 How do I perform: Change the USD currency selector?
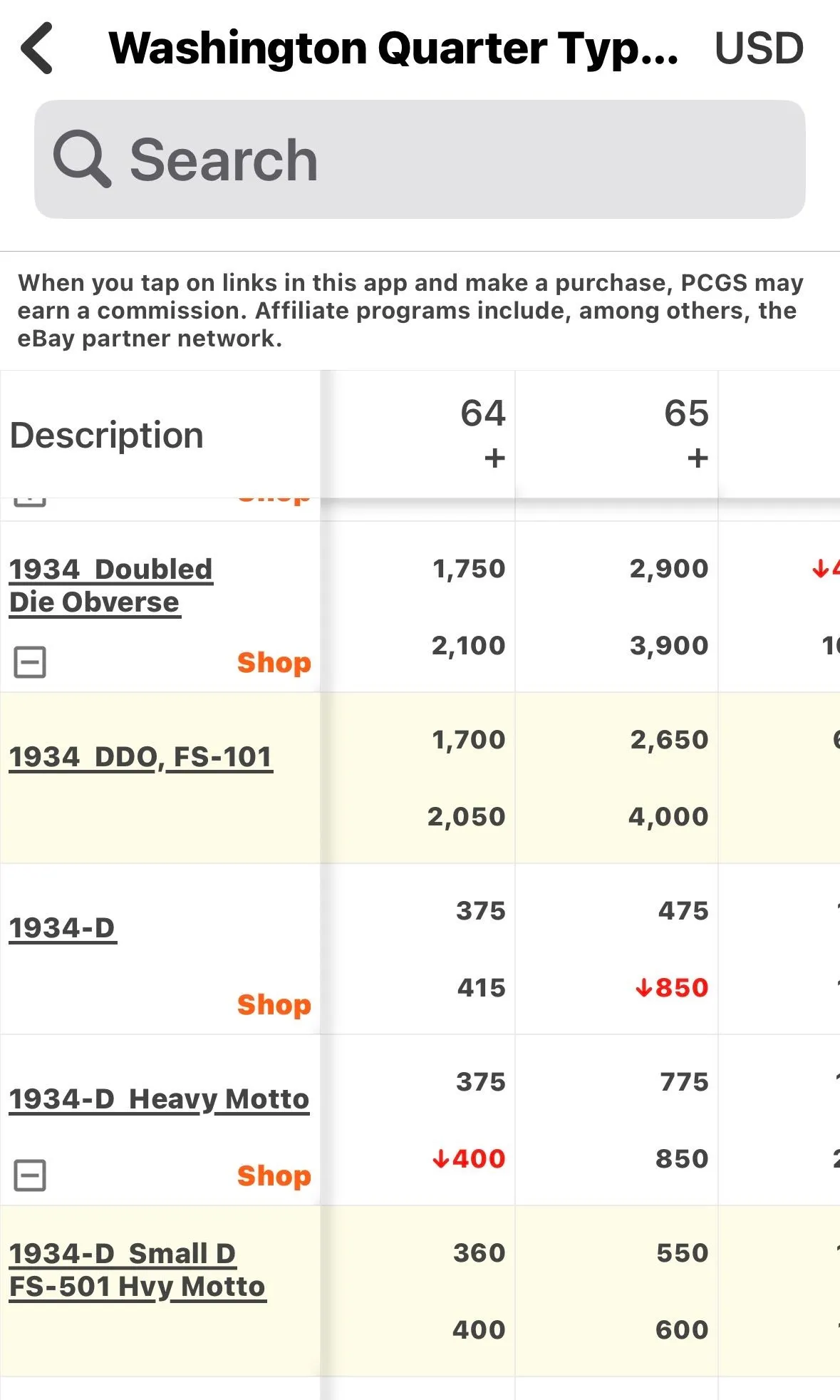click(759, 48)
